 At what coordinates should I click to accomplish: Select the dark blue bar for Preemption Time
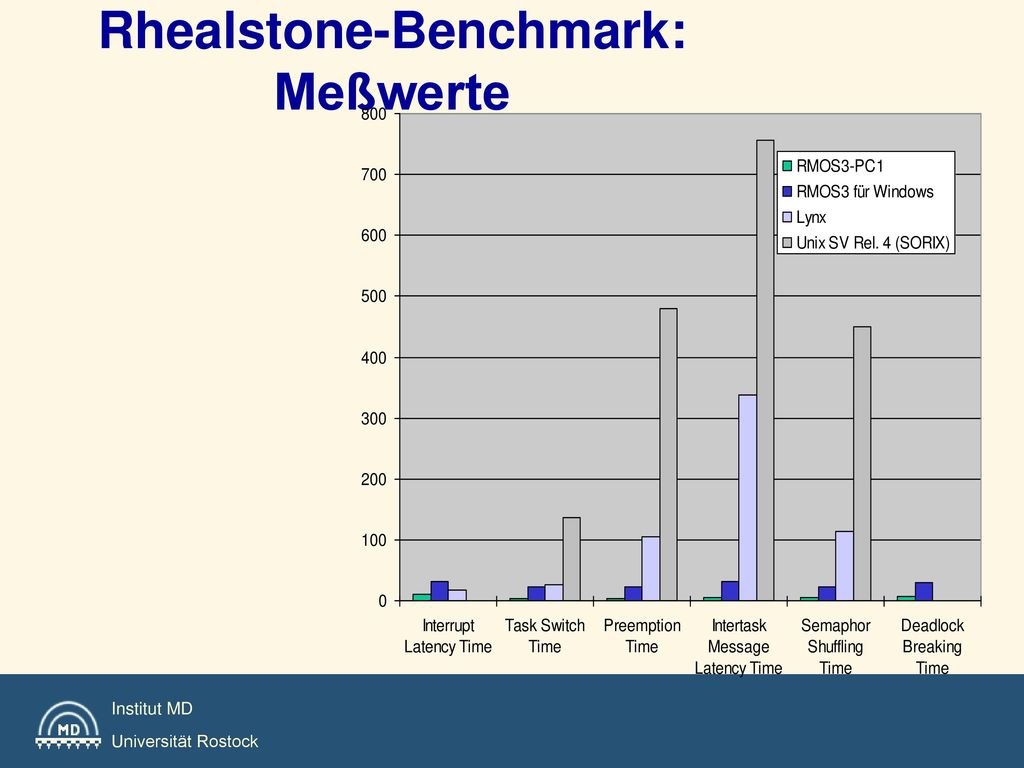pos(633,594)
